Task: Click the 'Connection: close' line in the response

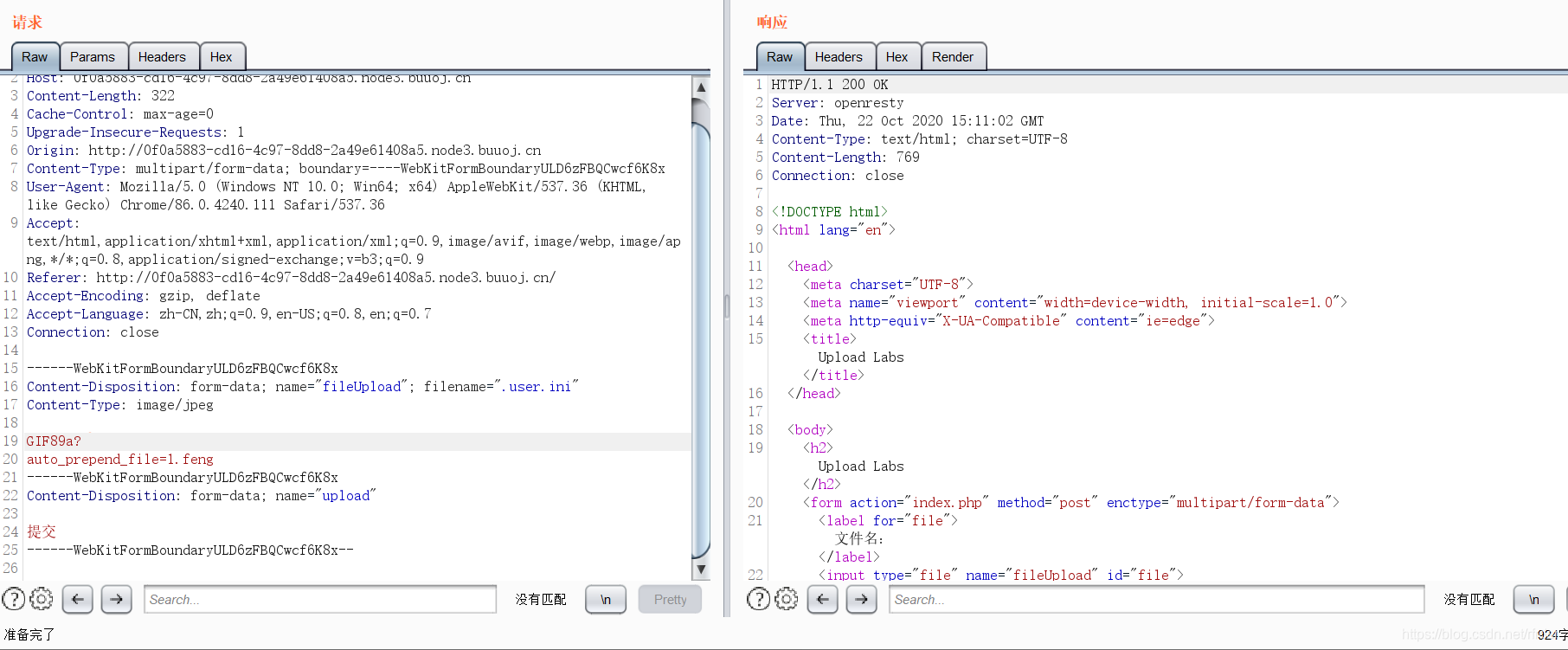Action: (838, 176)
